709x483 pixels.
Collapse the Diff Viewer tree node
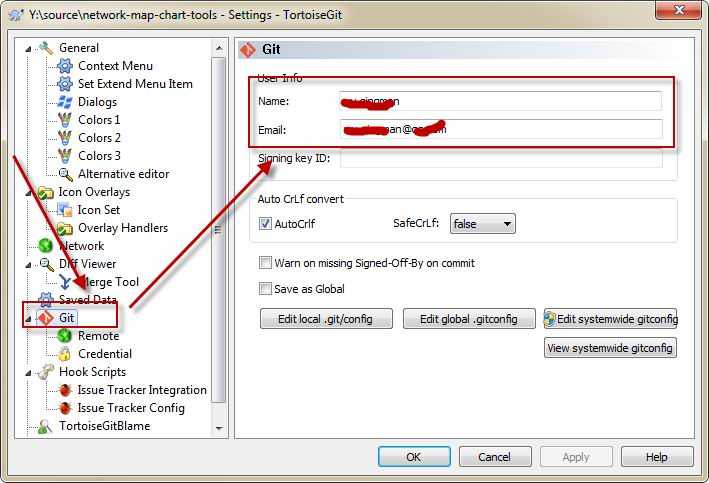coord(28,265)
